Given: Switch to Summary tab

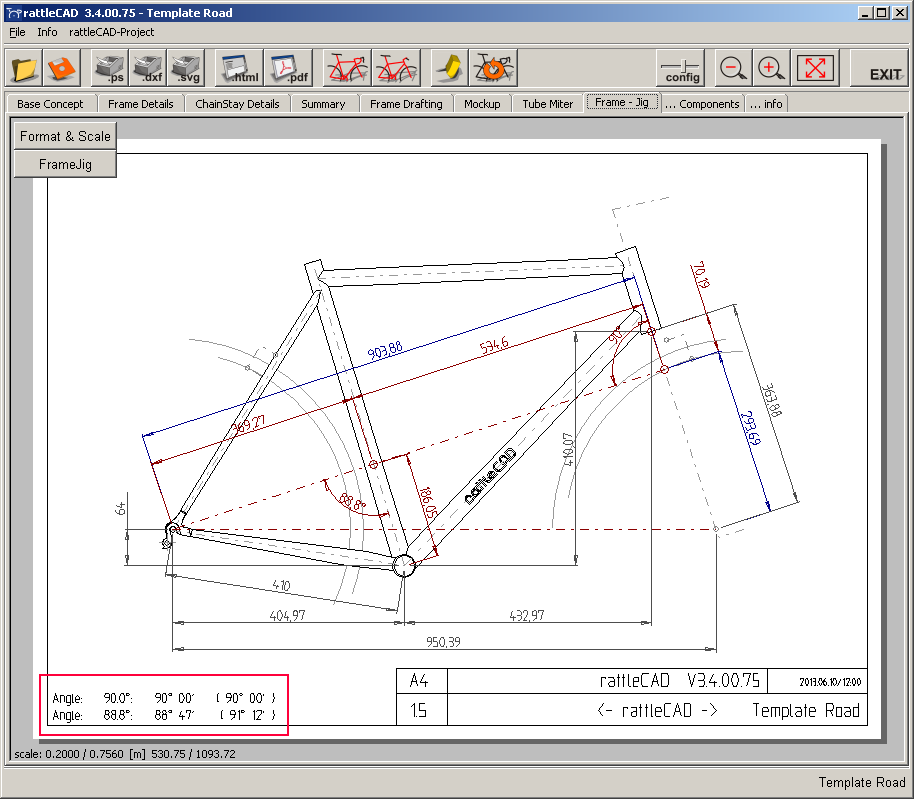Looking at the screenshot, I should [323, 104].
